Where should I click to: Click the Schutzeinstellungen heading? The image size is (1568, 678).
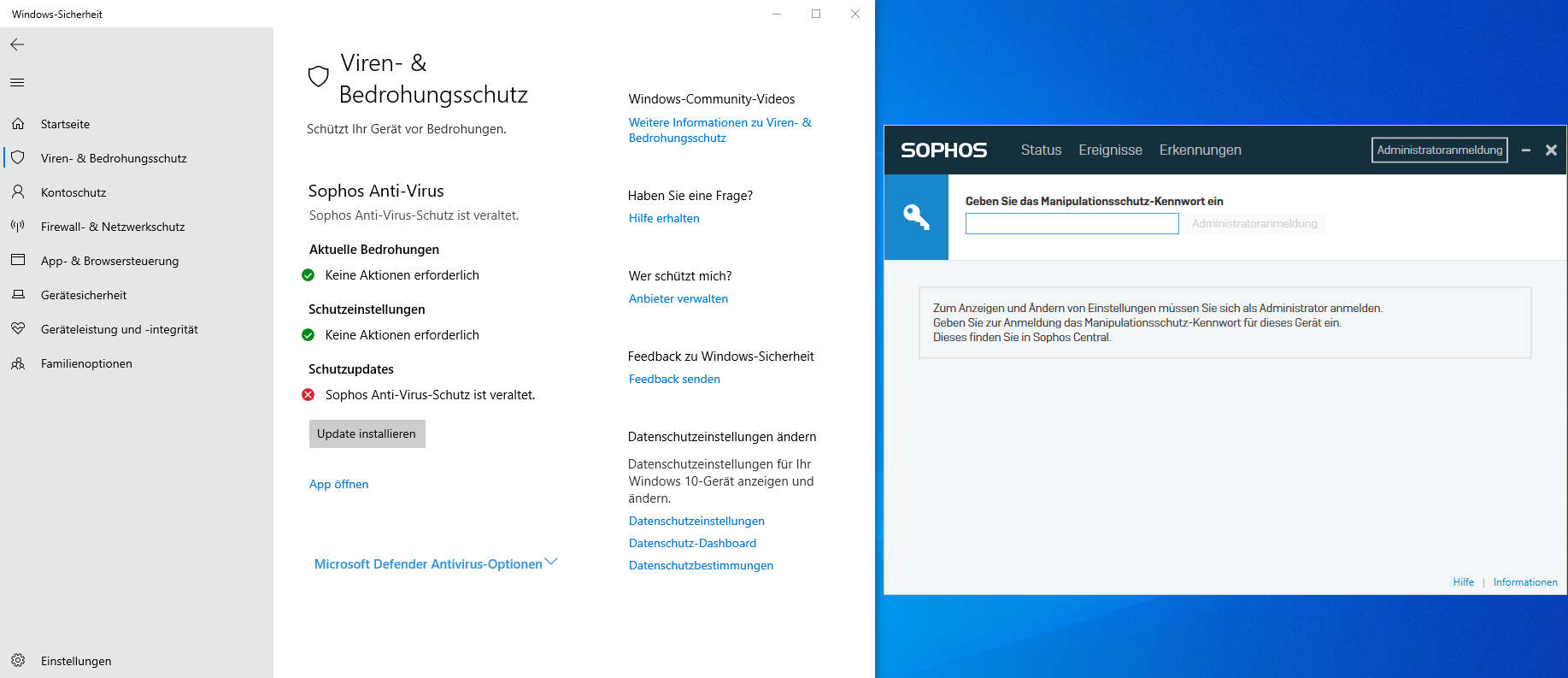pyautogui.click(x=367, y=310)
